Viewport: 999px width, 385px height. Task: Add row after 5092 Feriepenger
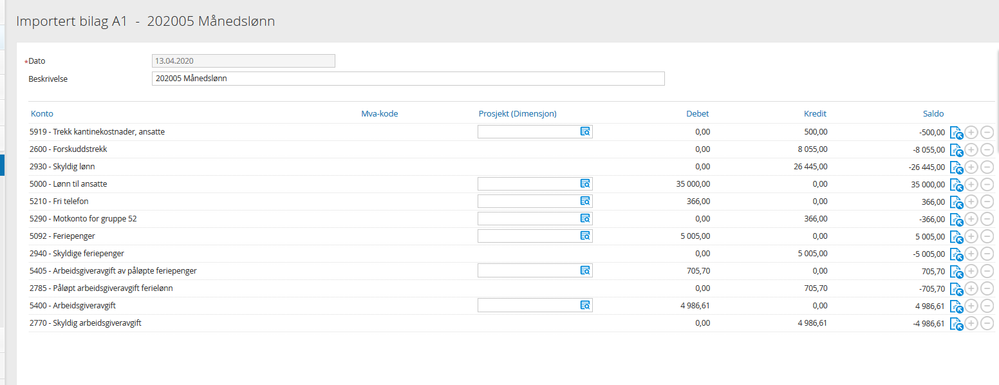tap(971, 237)
